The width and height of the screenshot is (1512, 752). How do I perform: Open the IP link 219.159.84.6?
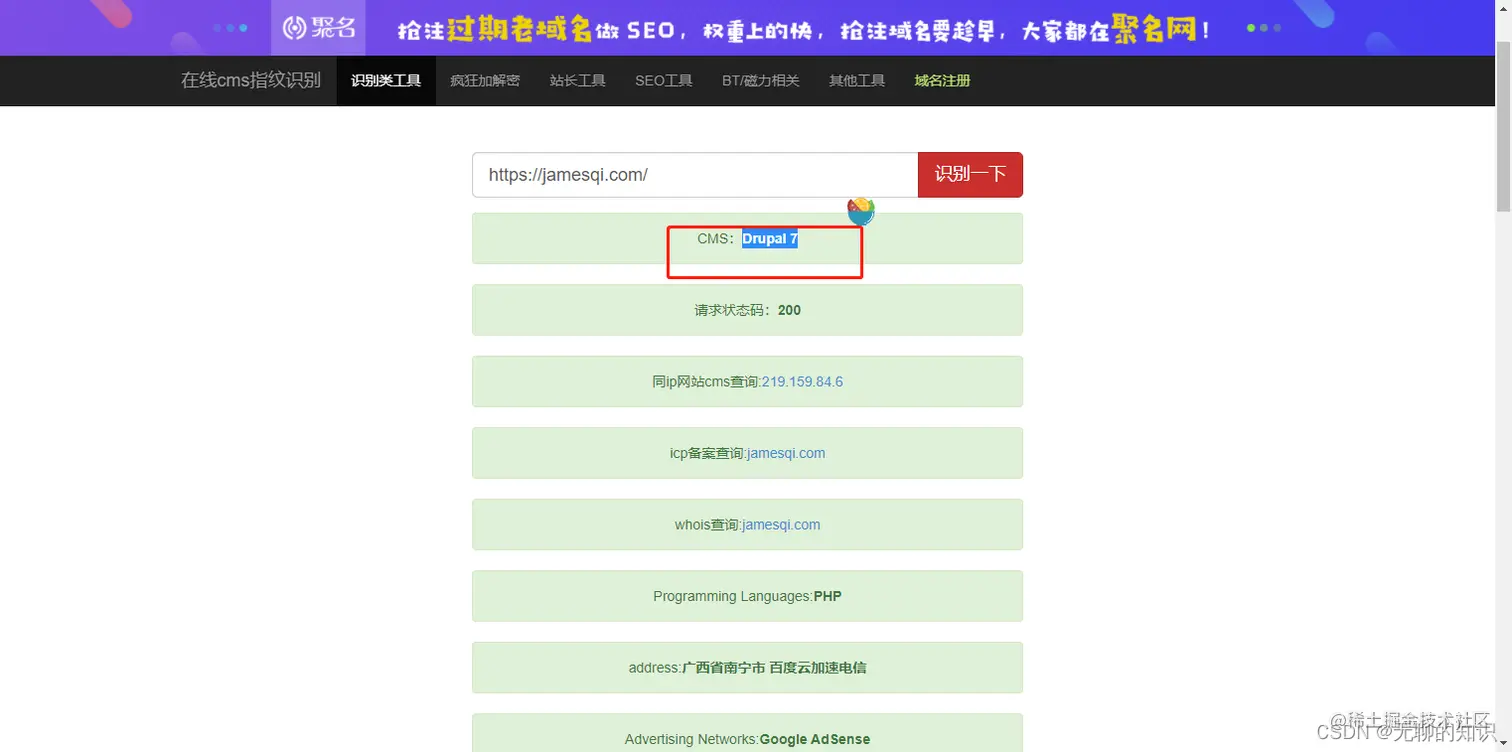click(x=801, y=381)
